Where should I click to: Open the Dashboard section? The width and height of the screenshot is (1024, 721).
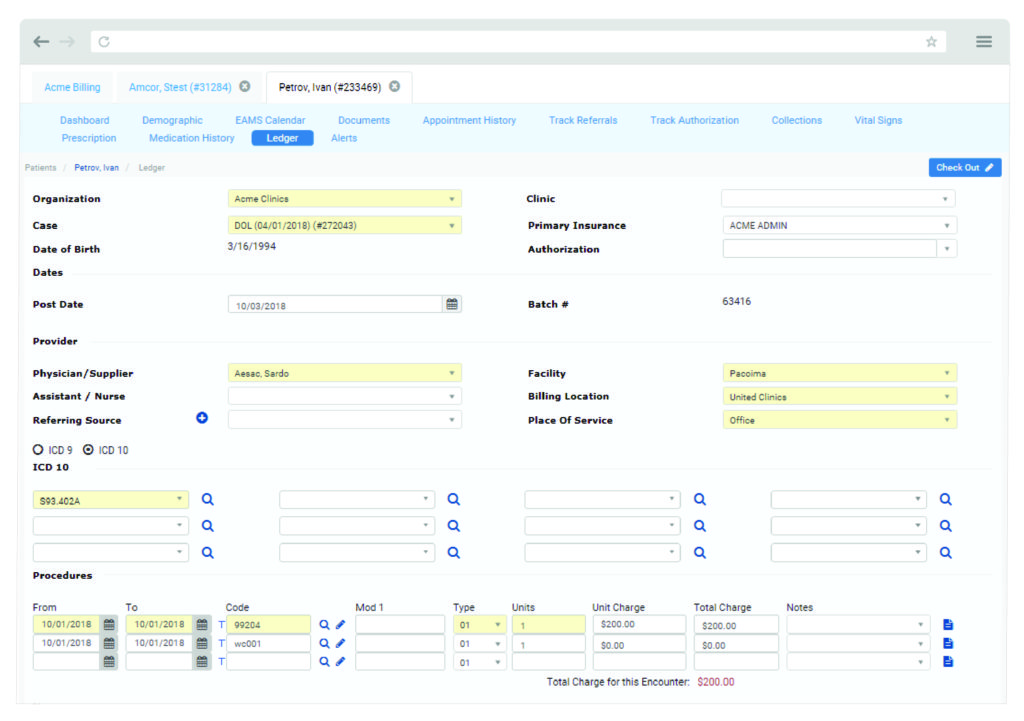pyautogui.click(x=85, y=120)
